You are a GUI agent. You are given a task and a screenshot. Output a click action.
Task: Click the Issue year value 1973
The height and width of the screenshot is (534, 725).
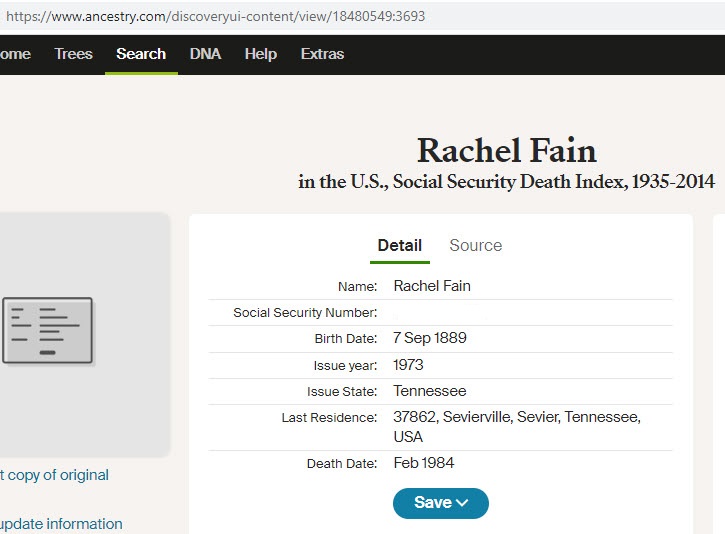[408, 365]
